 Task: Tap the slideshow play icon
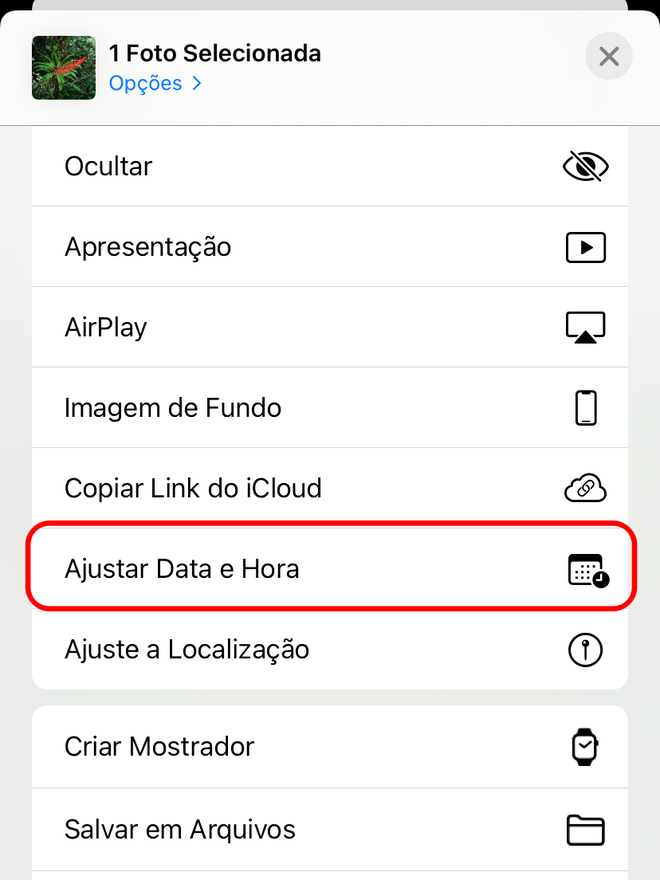click(585, 247)
